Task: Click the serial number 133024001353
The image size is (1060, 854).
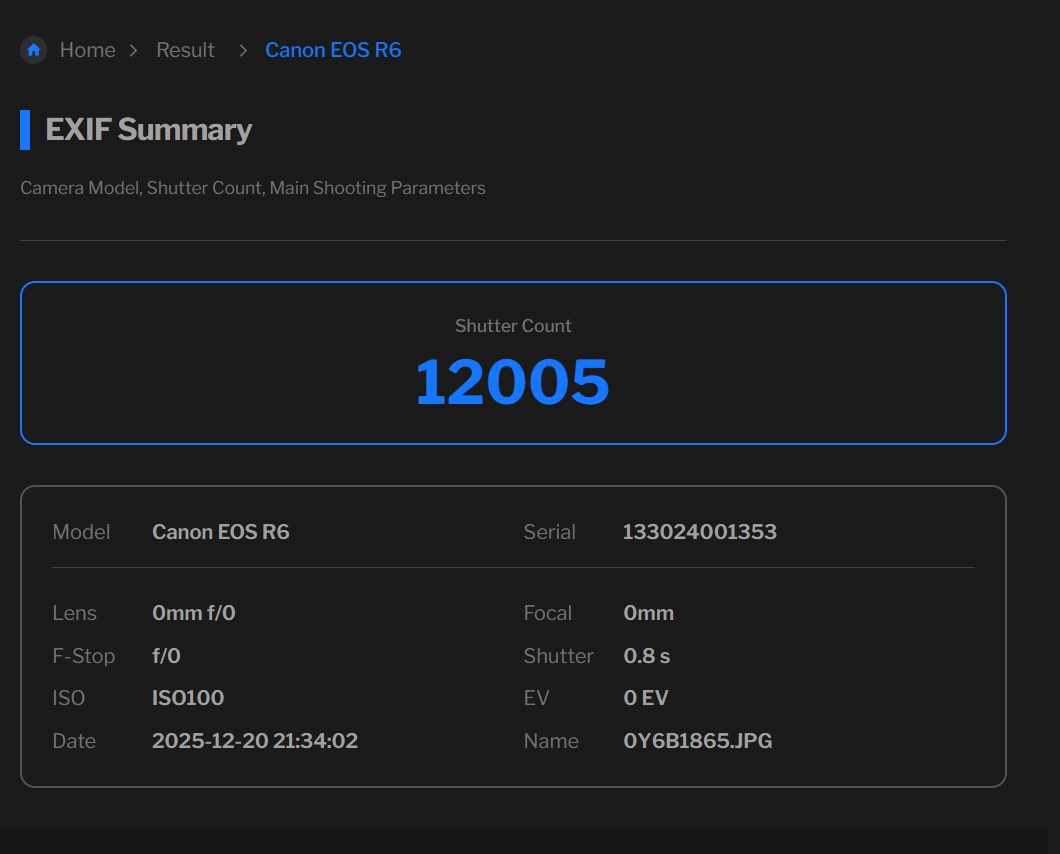Action: pos(699,532)
